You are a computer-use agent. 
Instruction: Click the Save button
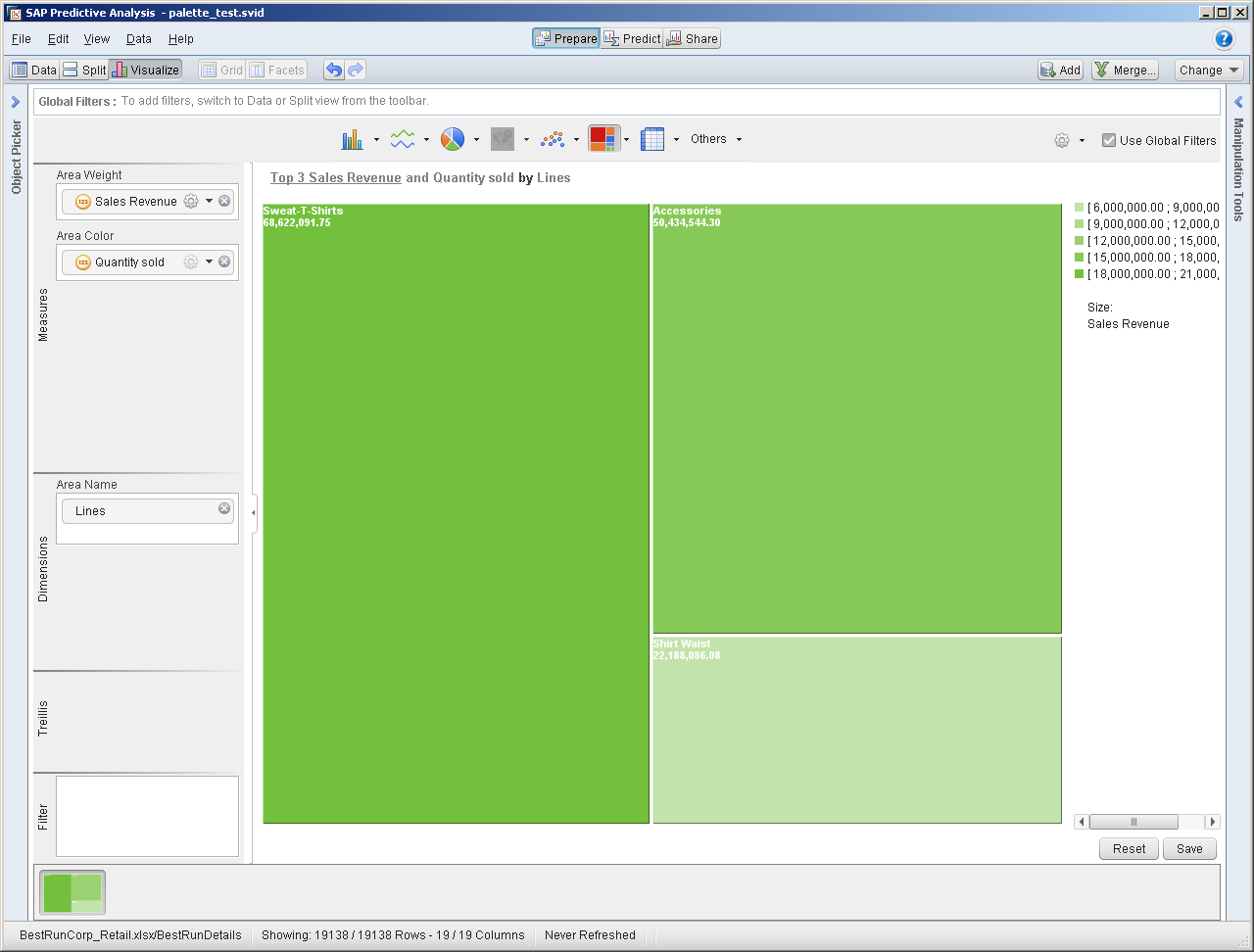point(1189,848)
